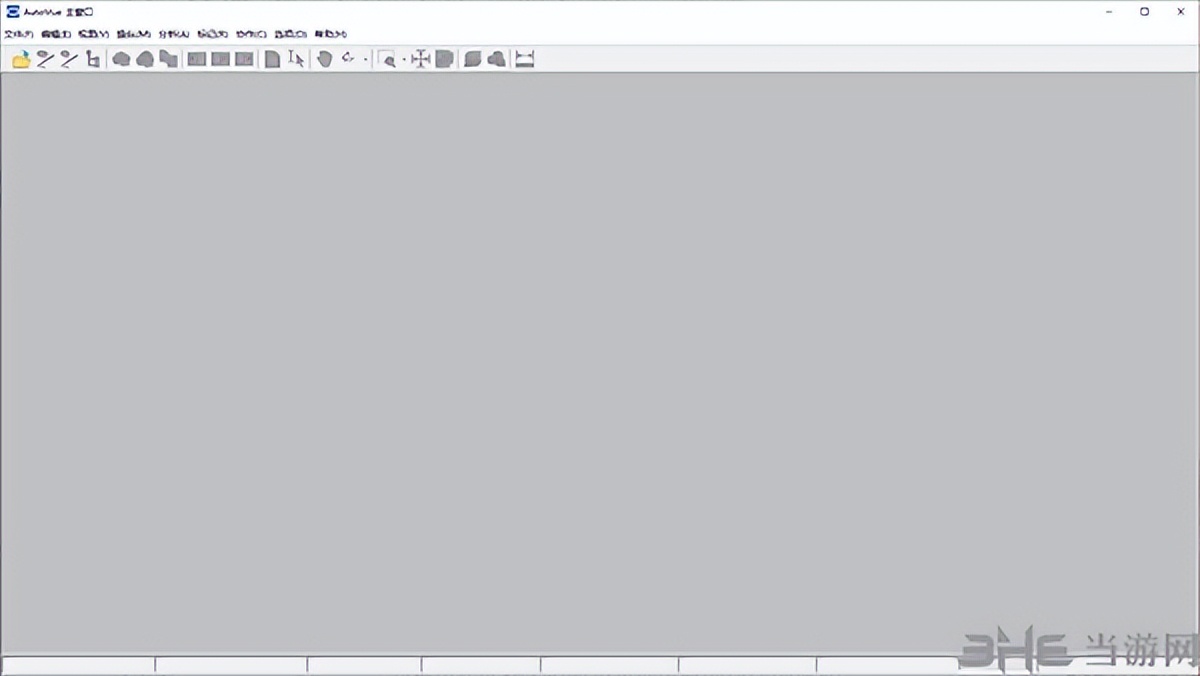The height and width of the screenshot is (676, 1200).
Task: Click the third gray rectangle toolbar icon
Action: pyautogui.click(x=244, y=59)
